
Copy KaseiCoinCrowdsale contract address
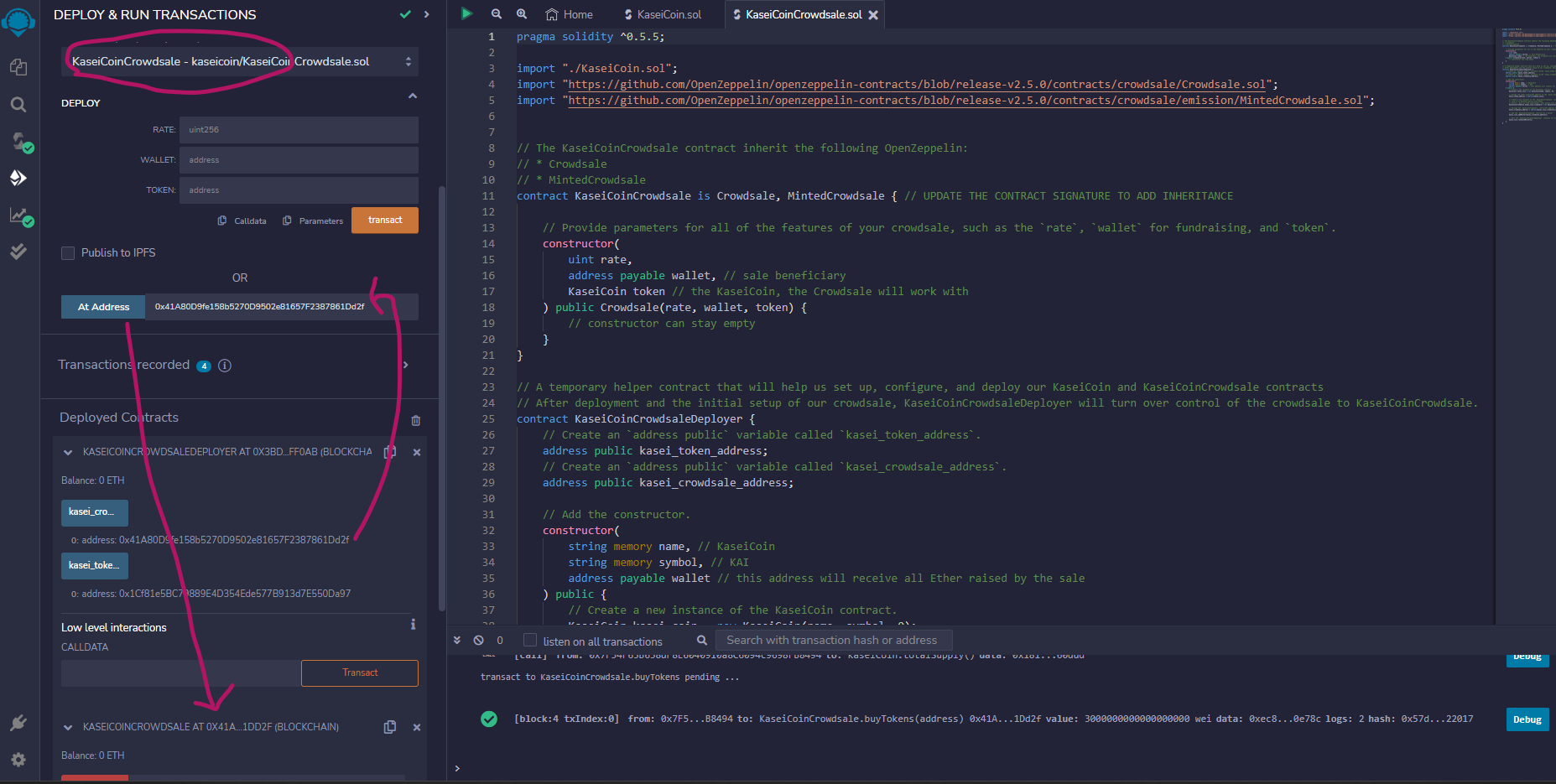(x=390, y=727)
